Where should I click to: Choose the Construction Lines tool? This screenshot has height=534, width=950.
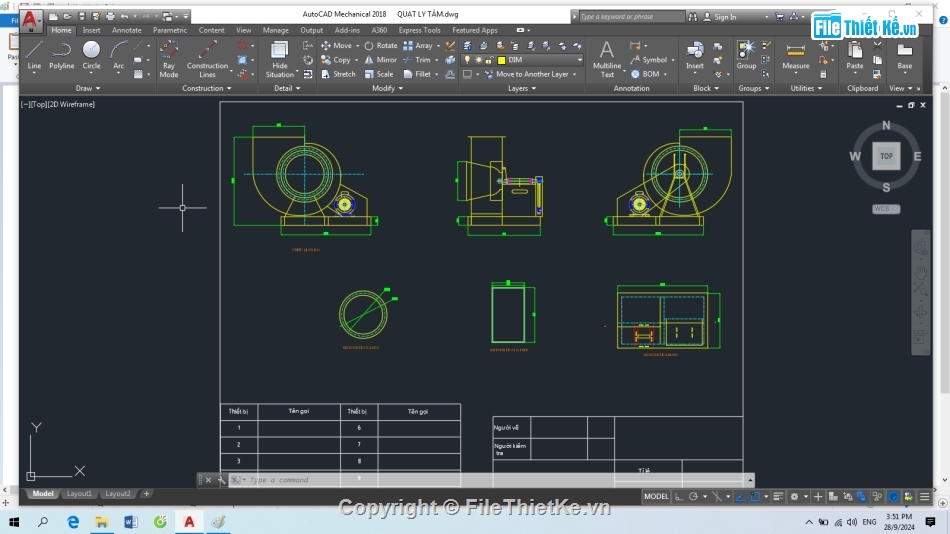point(207,59)
